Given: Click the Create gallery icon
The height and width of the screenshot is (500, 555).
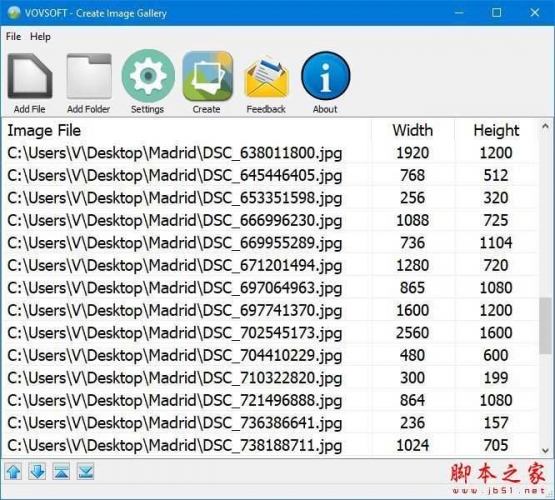Looking at the screenshot, I should click(x=207, y=76).
